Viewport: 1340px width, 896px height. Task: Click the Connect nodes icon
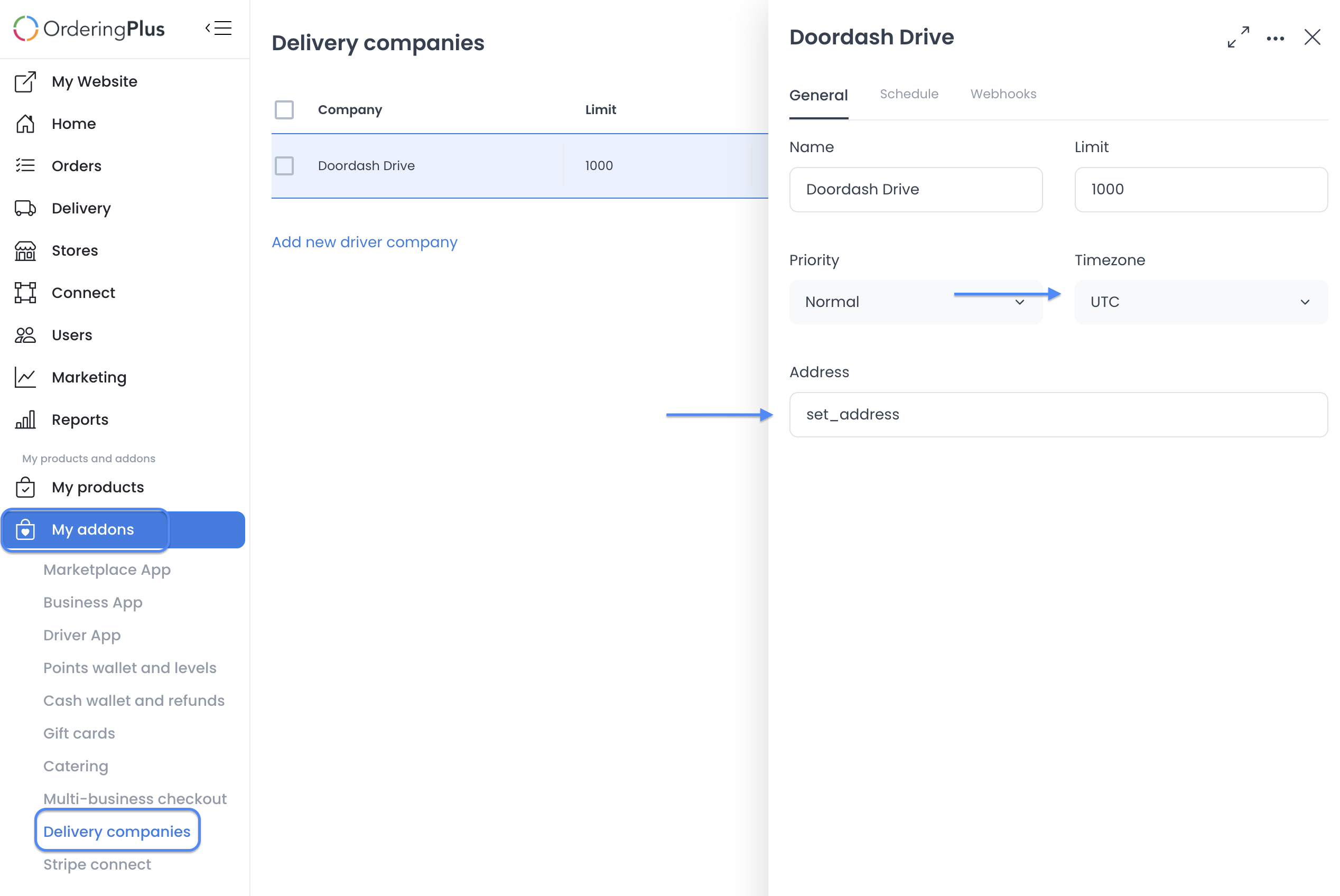pos(25,293)
